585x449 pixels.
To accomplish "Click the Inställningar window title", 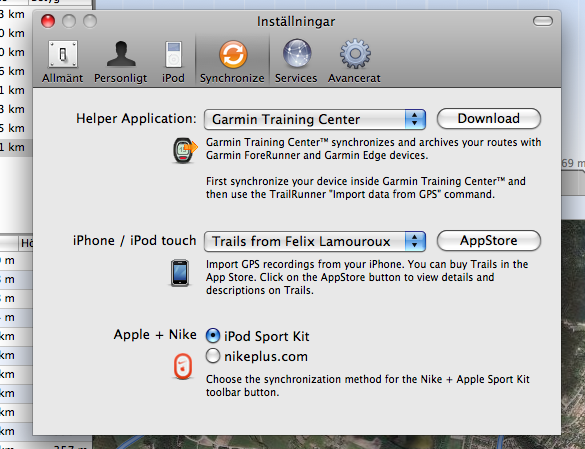I will 296,22.
